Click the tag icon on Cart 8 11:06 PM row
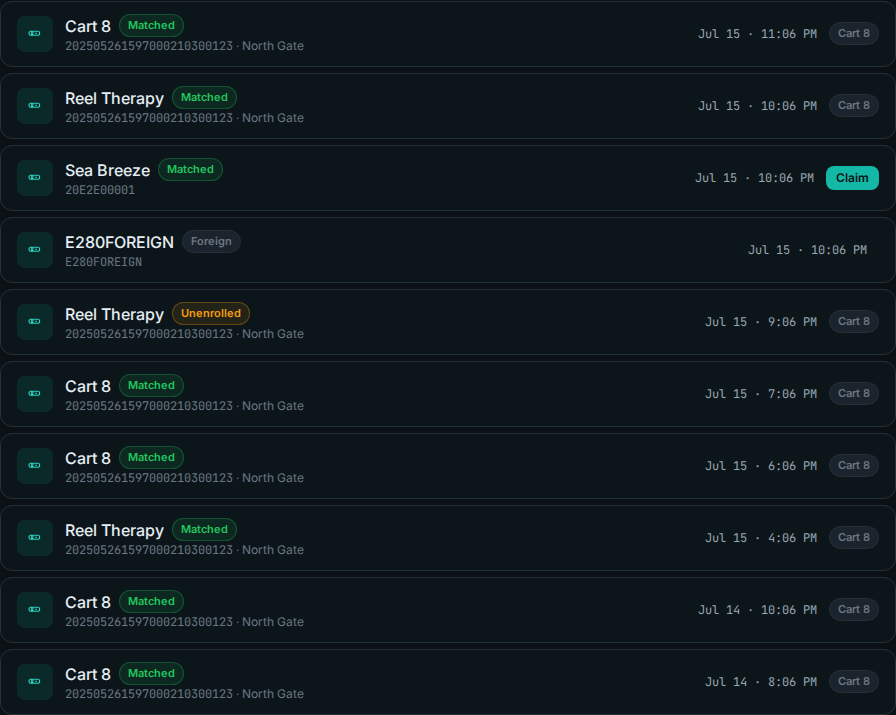 coord(35,34)
